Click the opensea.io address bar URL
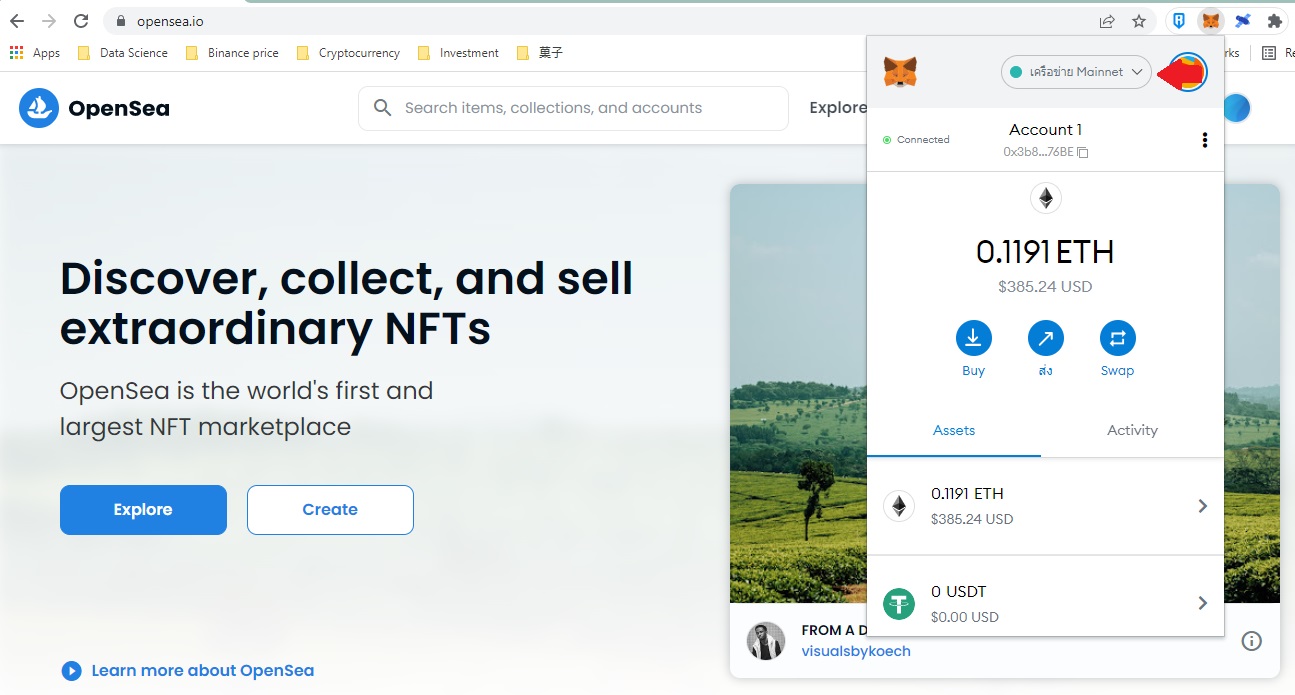The image size is (1295, 695). tap(170, 21)
